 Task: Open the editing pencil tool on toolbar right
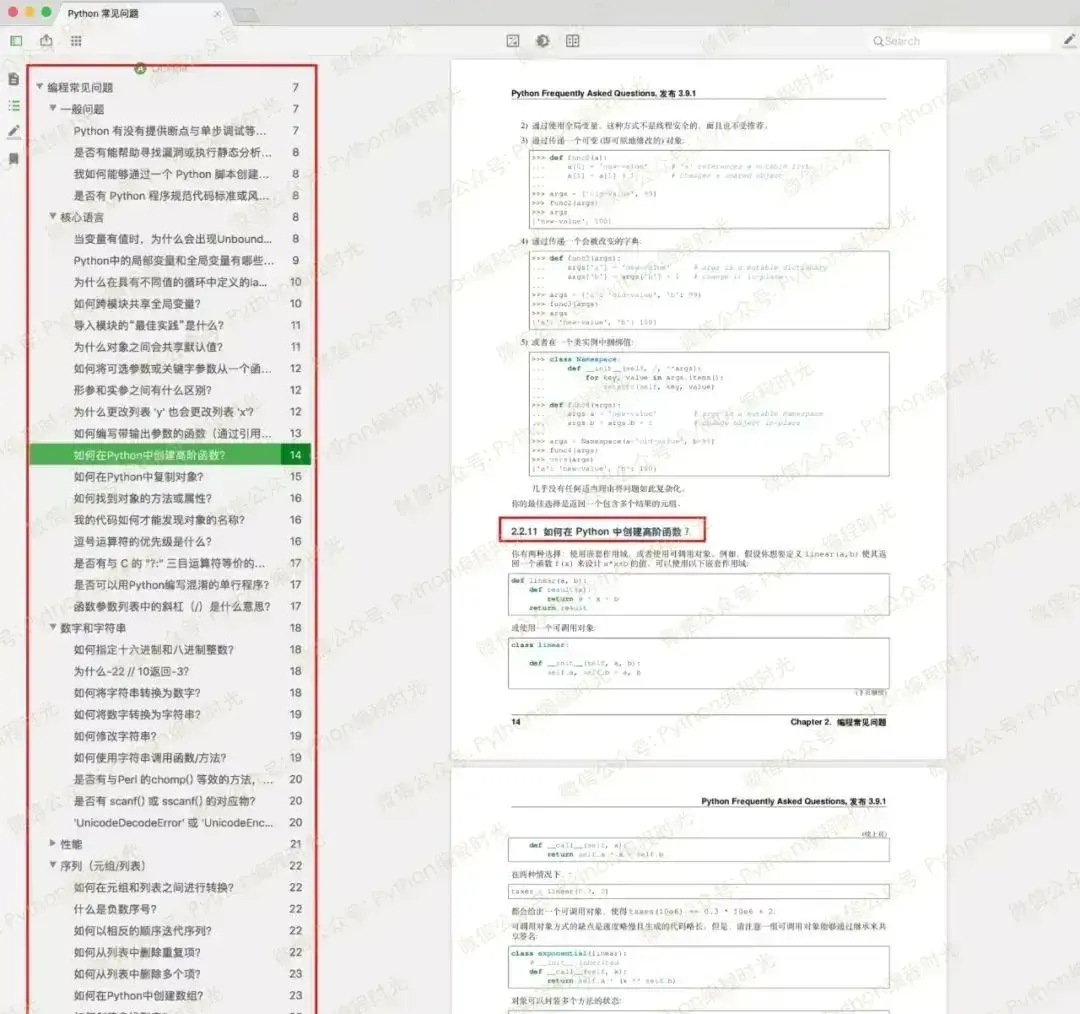1067,41
